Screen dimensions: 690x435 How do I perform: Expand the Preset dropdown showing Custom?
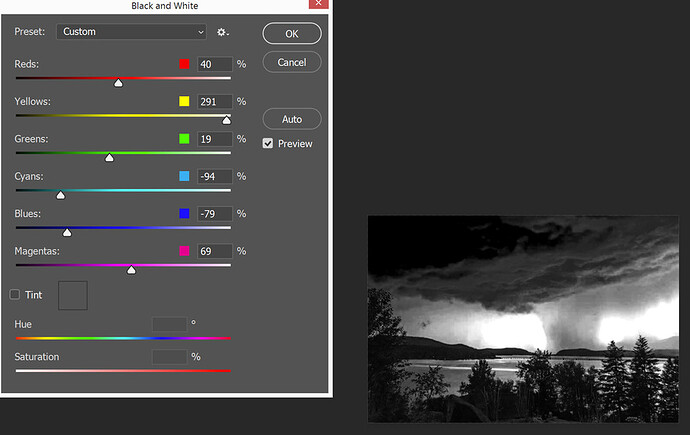click(x=131, y=32)
